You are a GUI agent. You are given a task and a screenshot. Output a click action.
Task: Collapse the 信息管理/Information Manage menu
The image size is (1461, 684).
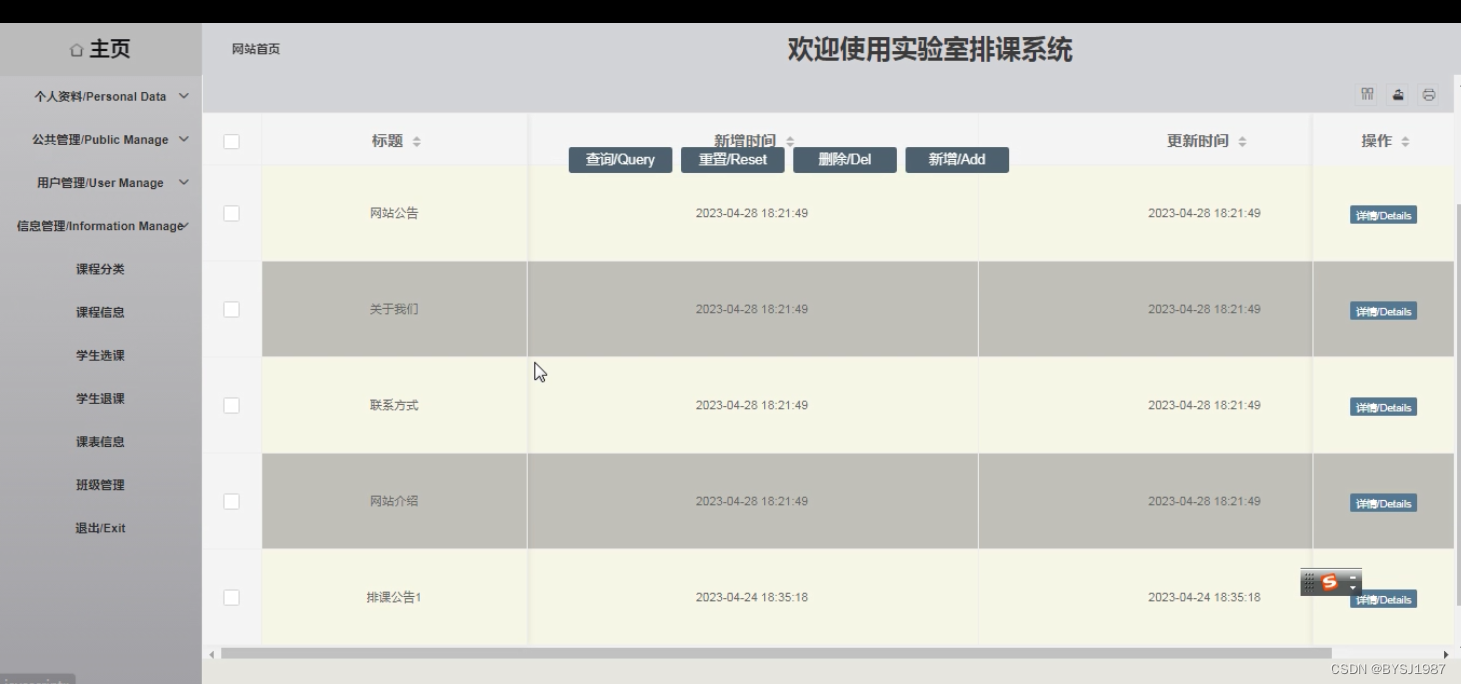[x=101, y=226]
